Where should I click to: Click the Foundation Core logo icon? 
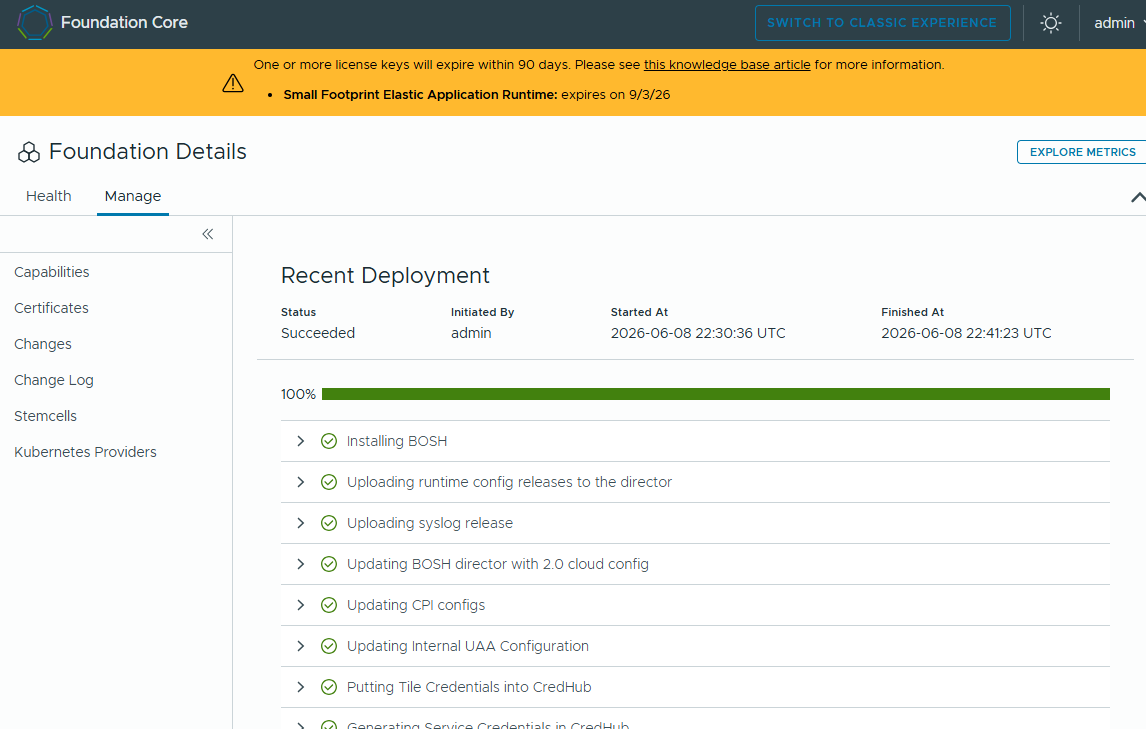[x=34, y=23]
